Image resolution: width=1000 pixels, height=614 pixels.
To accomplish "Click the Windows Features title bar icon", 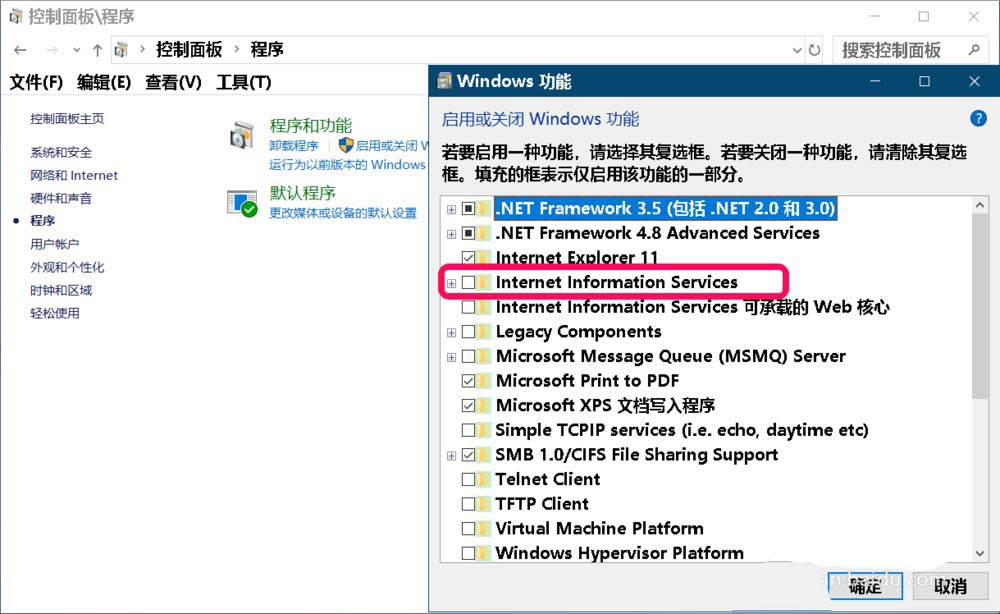I will pos(445,81).
